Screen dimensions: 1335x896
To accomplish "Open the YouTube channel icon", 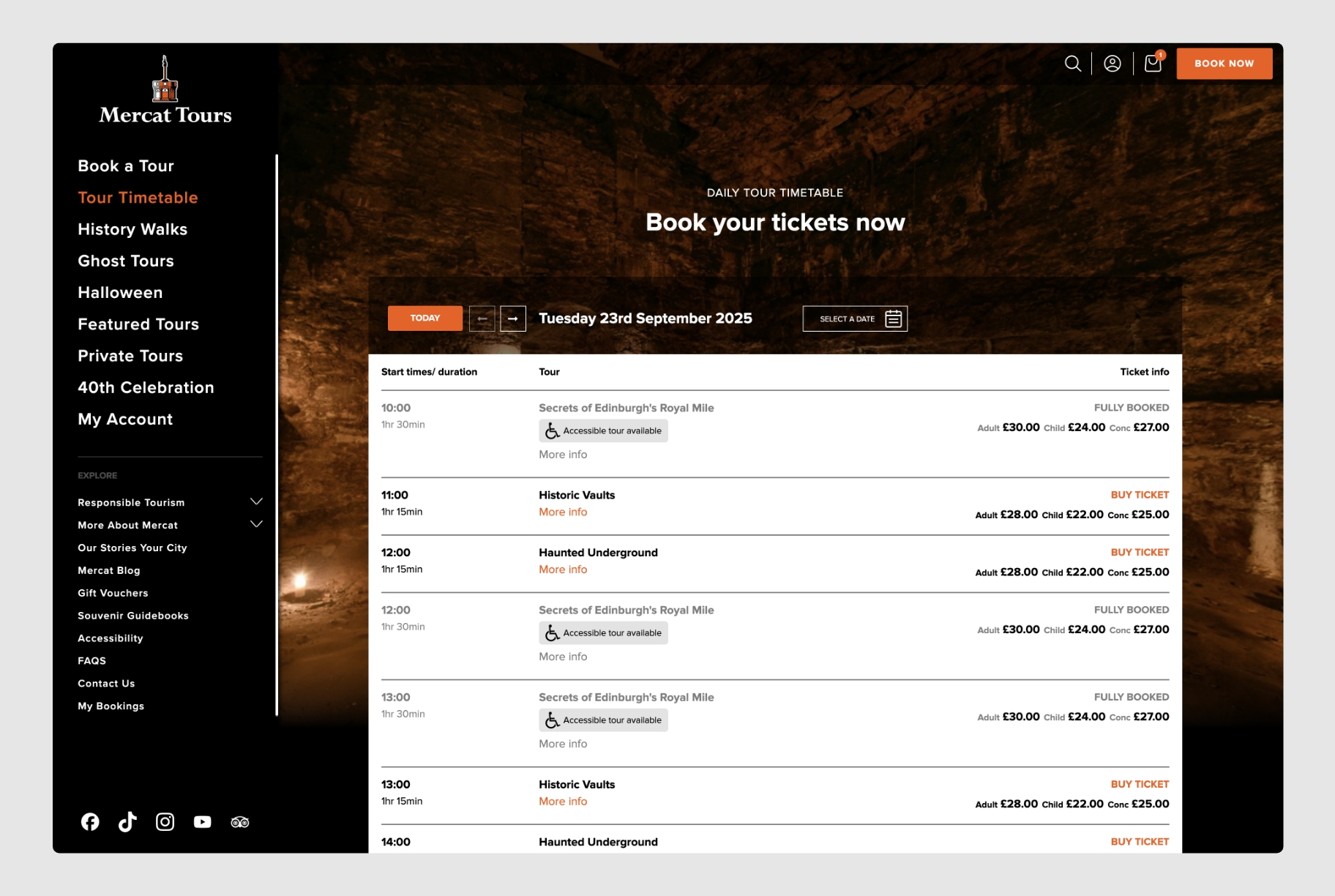I will 203,822.
